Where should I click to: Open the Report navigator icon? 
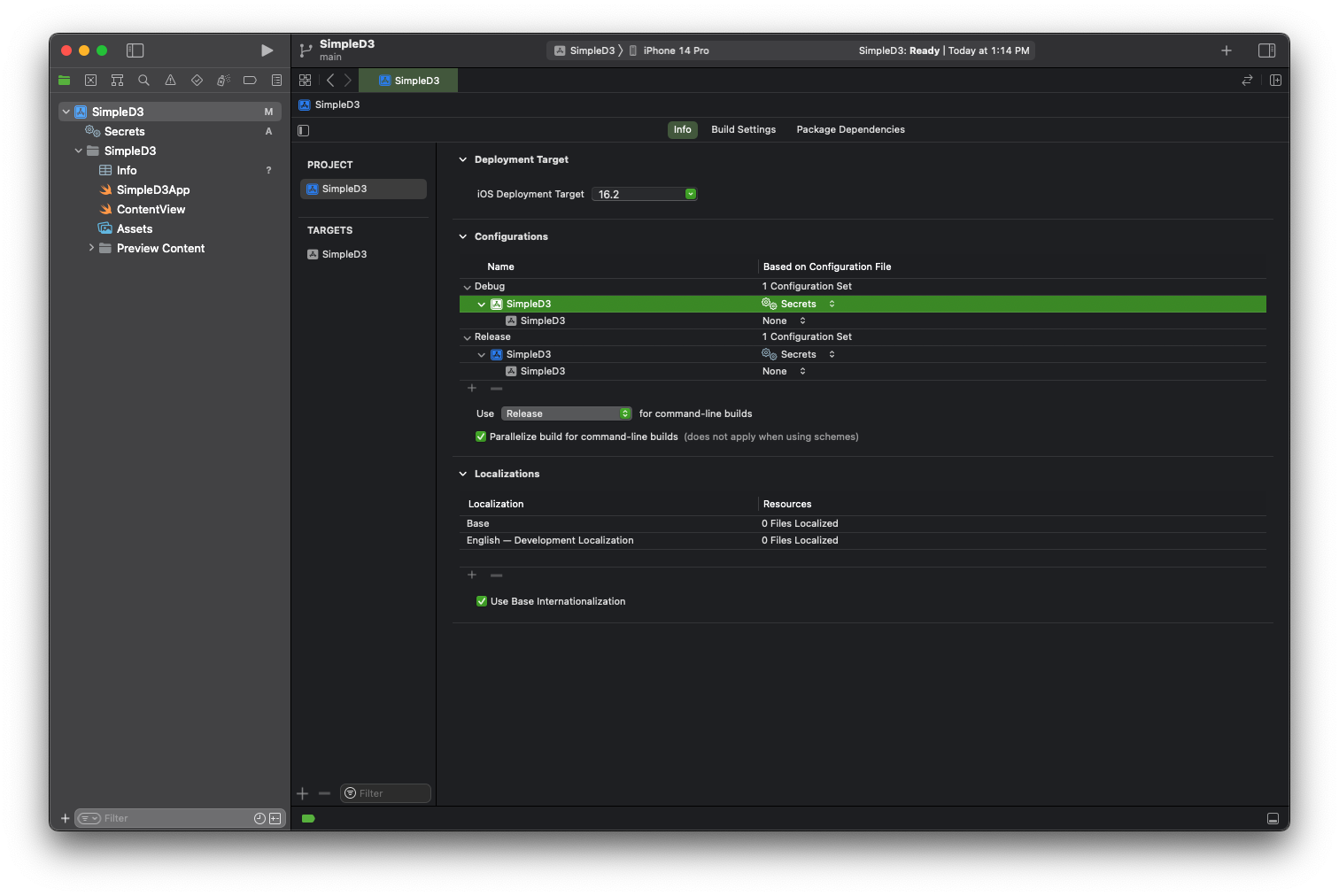276,81
